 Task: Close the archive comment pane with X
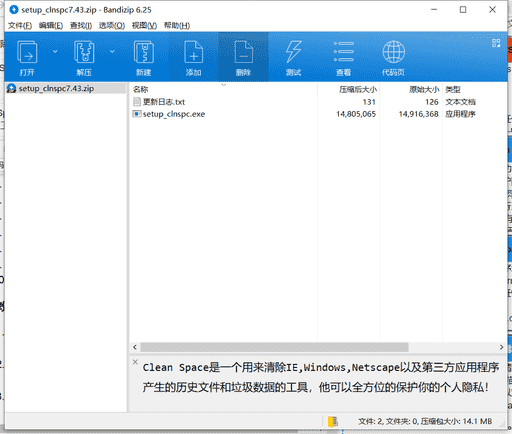(x=135, y=362)
